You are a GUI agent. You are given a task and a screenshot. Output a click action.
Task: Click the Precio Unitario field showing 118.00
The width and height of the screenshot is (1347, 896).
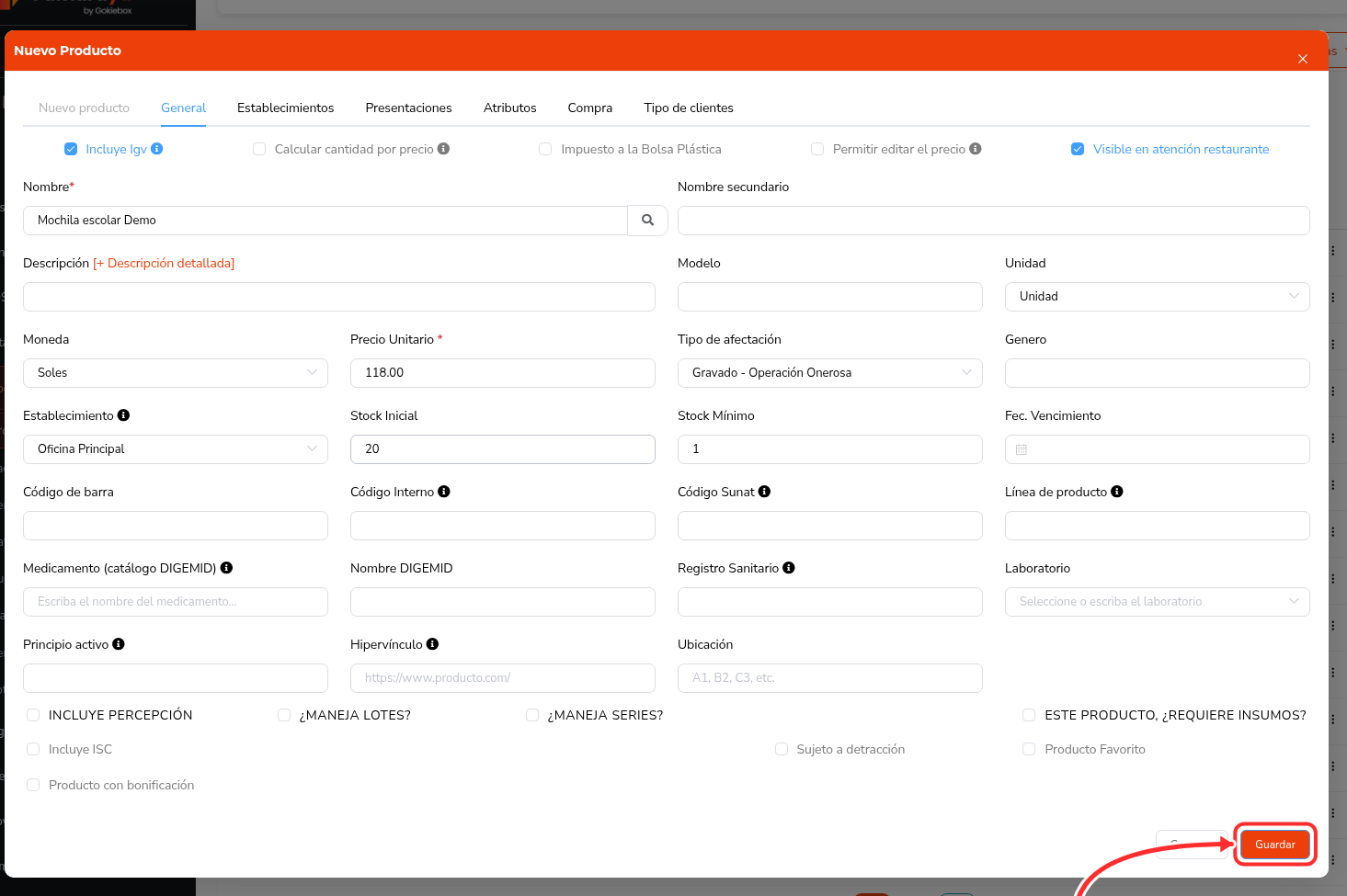503,373
